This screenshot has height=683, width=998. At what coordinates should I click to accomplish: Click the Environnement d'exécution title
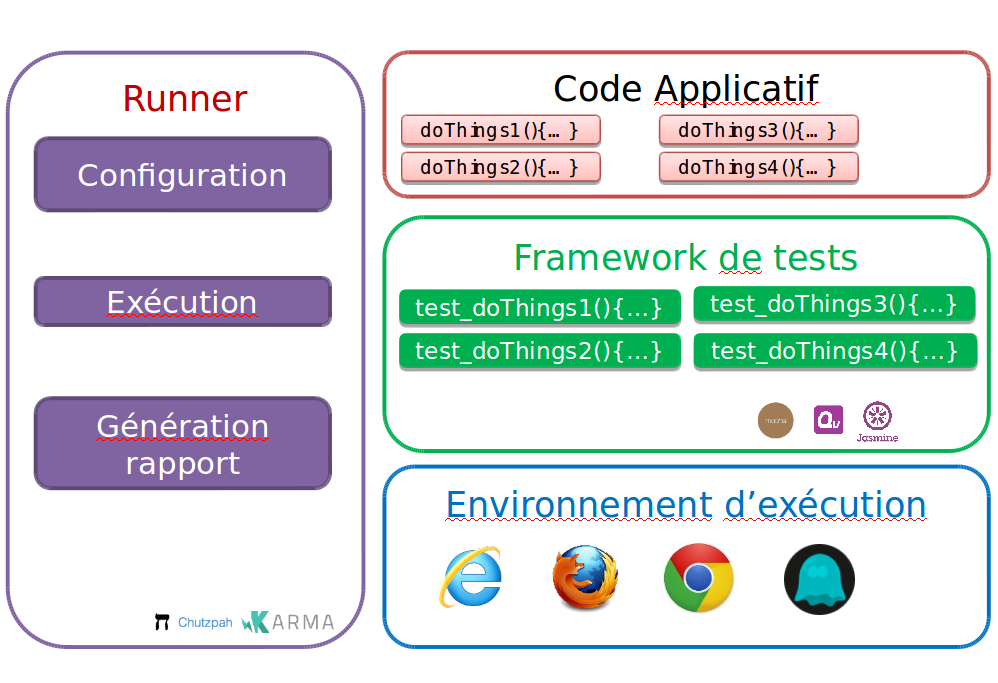point(686,504)
